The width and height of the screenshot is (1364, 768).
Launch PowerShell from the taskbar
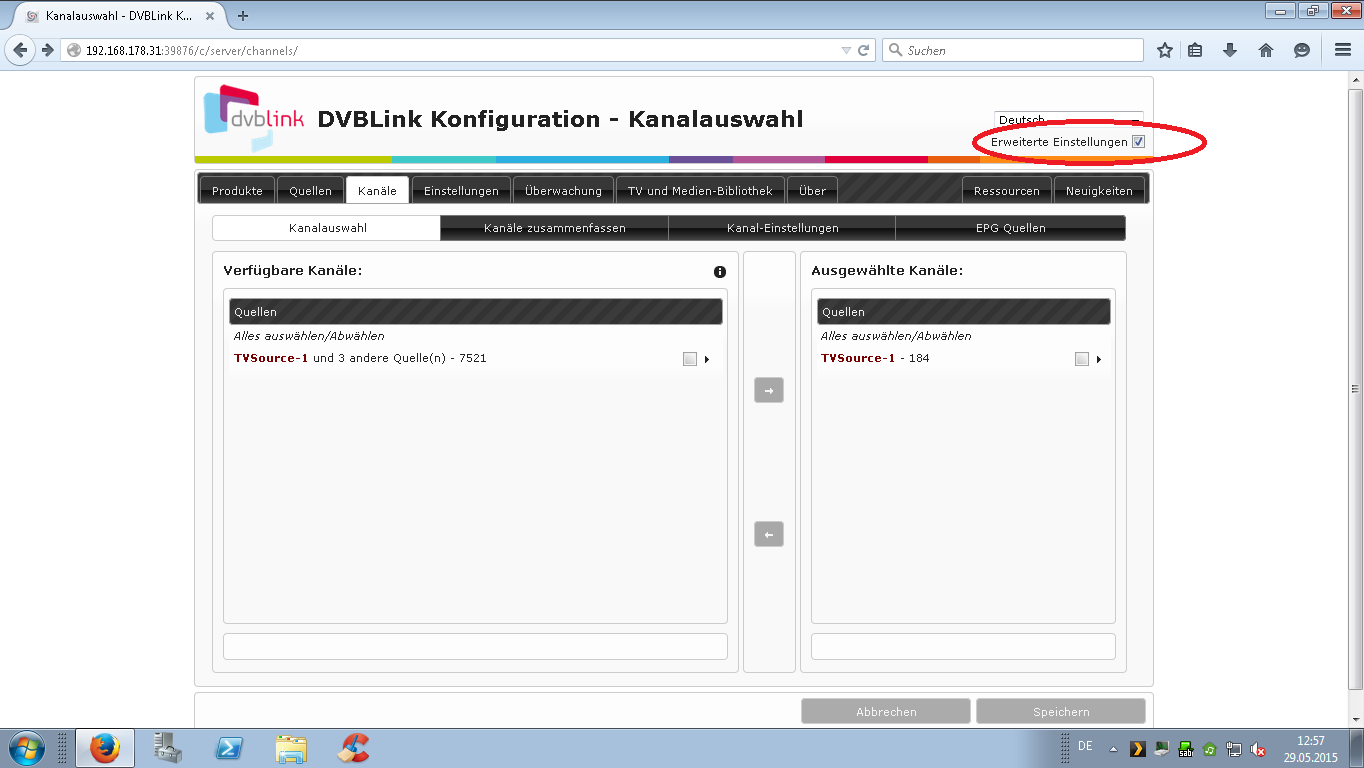click(230, 748)
